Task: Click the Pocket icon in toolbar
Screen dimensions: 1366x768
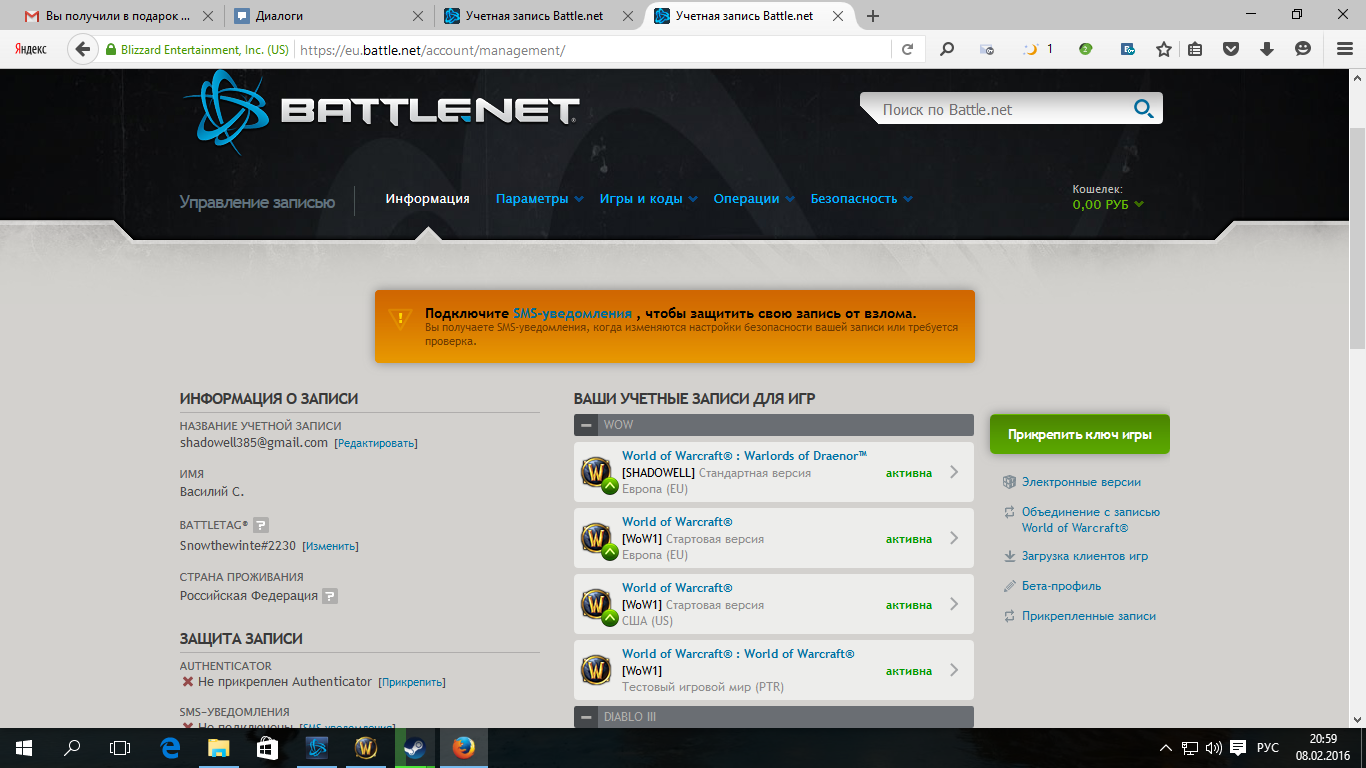Action: click(1232, 49)
